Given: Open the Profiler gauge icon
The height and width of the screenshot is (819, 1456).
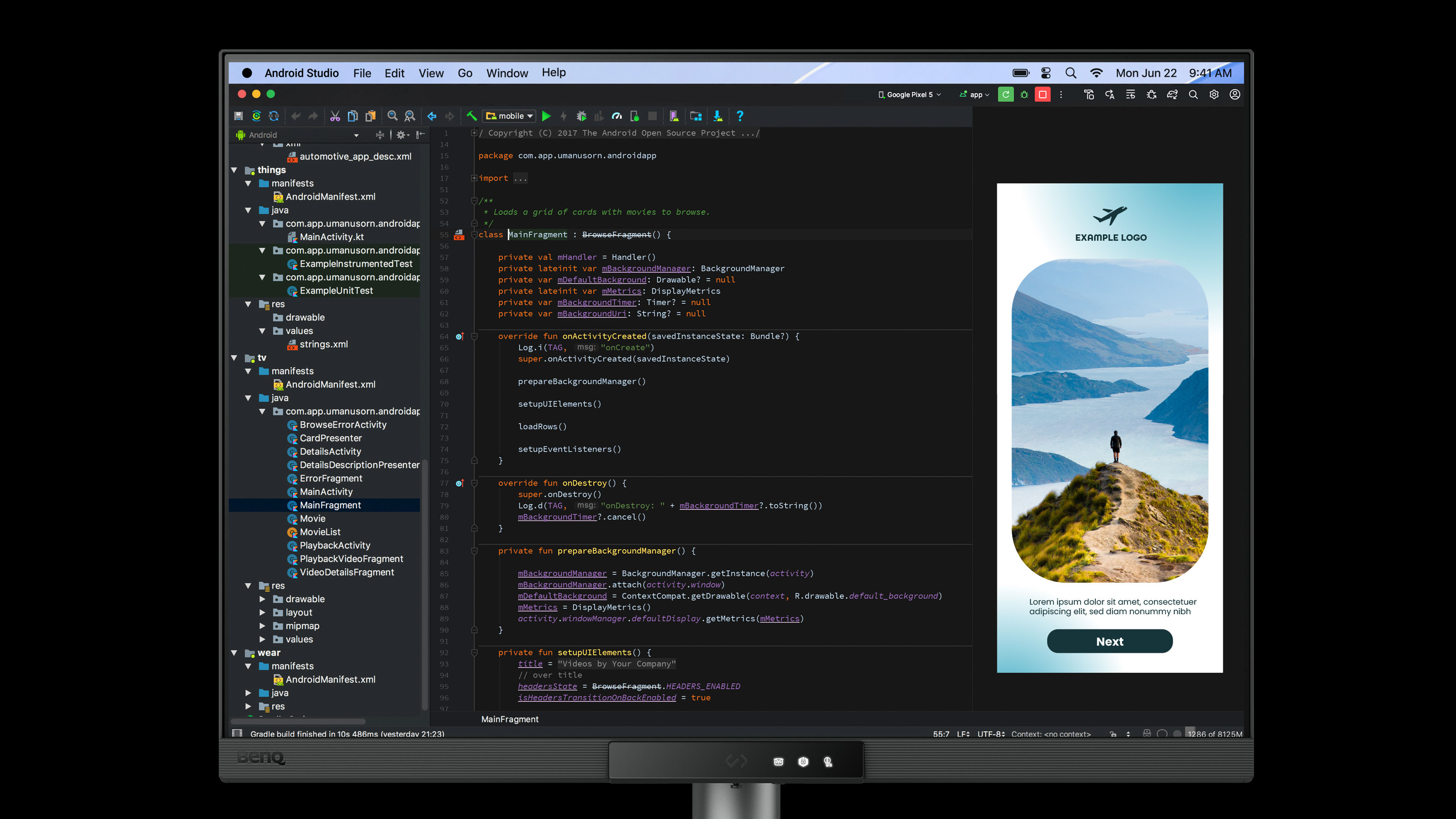Looking at the screenshot, I should click(617, 116).
